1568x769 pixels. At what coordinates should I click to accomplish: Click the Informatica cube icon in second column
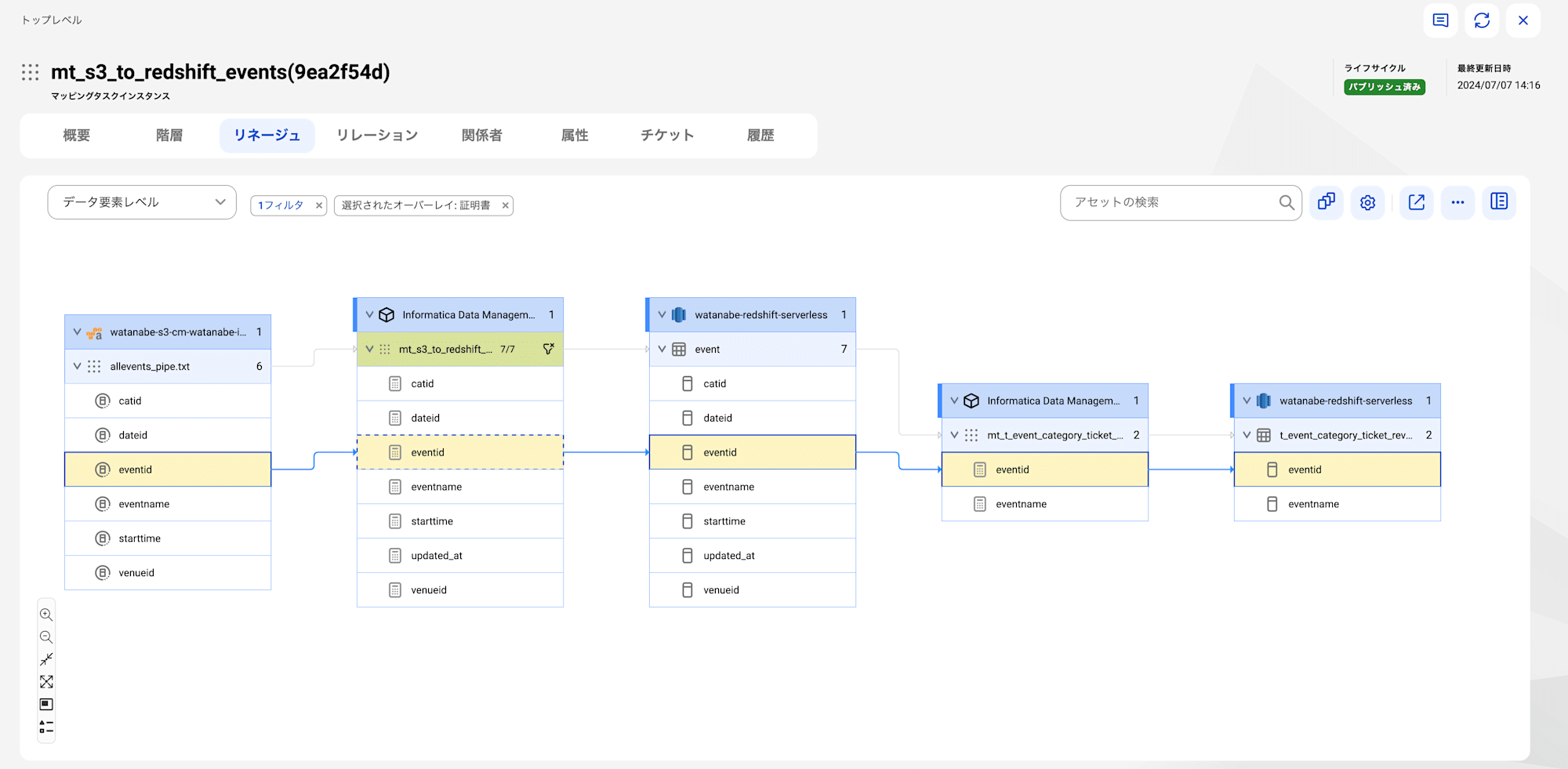[x=387, y=315]
